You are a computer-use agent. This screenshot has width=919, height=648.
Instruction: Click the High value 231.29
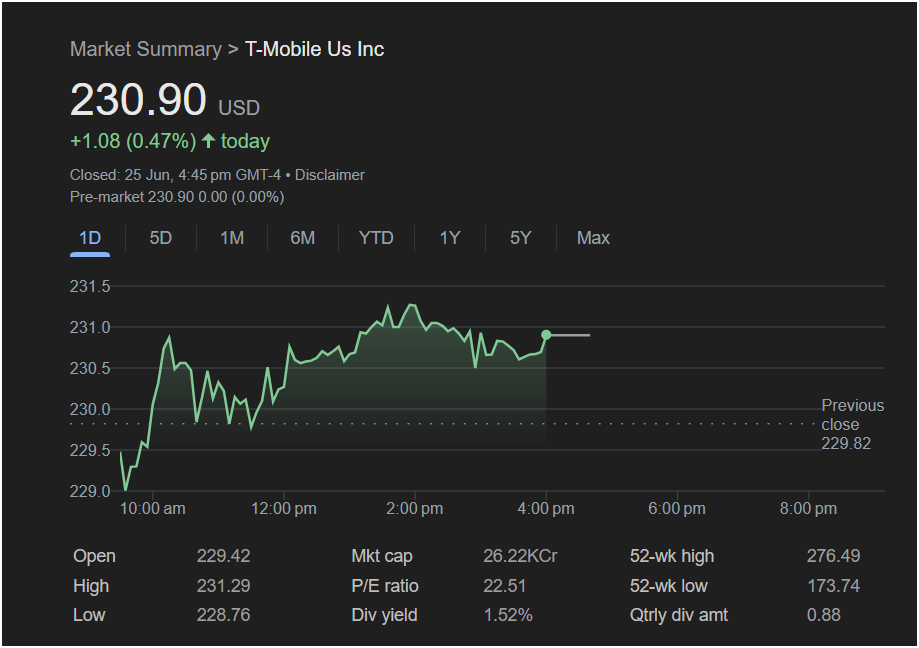223,586
